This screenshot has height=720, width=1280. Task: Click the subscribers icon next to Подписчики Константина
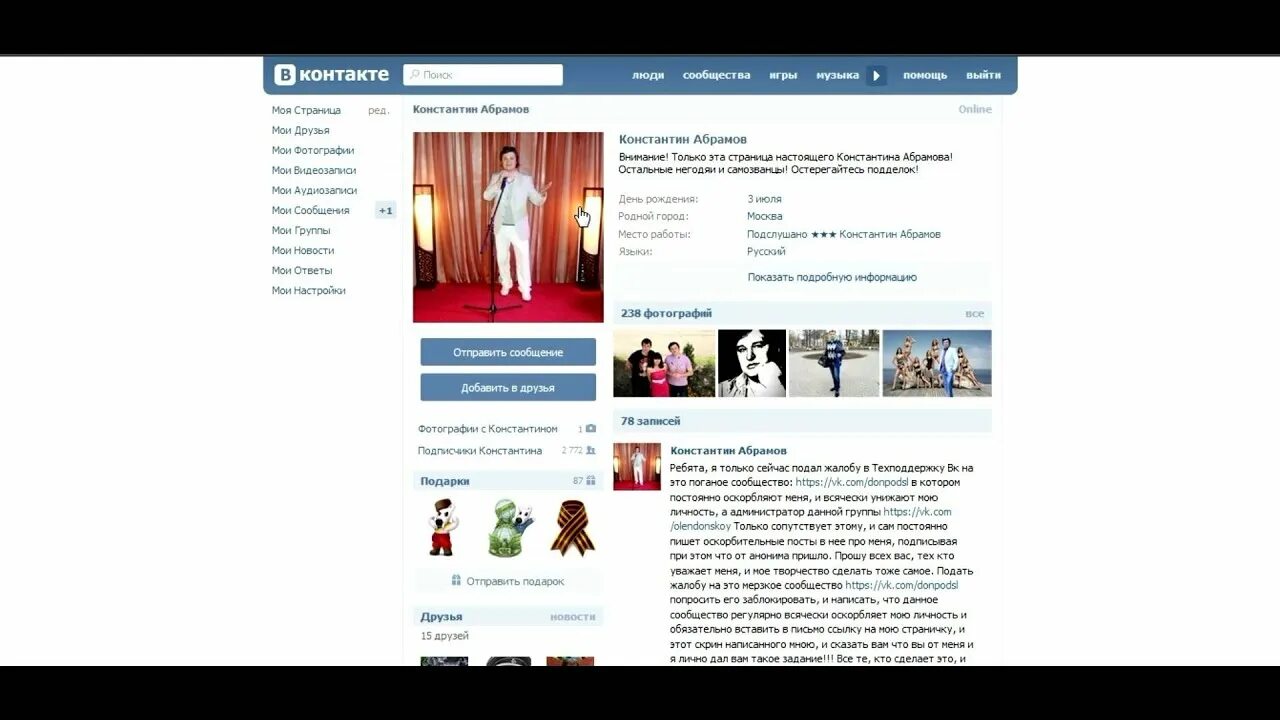[x=591, y=451]
